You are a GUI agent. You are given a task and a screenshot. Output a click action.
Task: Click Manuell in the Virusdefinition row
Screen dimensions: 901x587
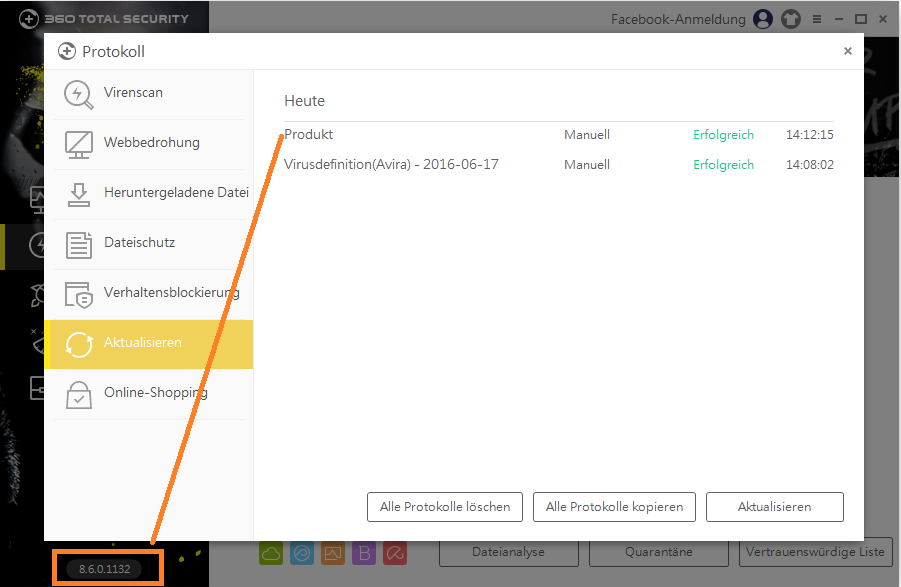pos(587,165)
